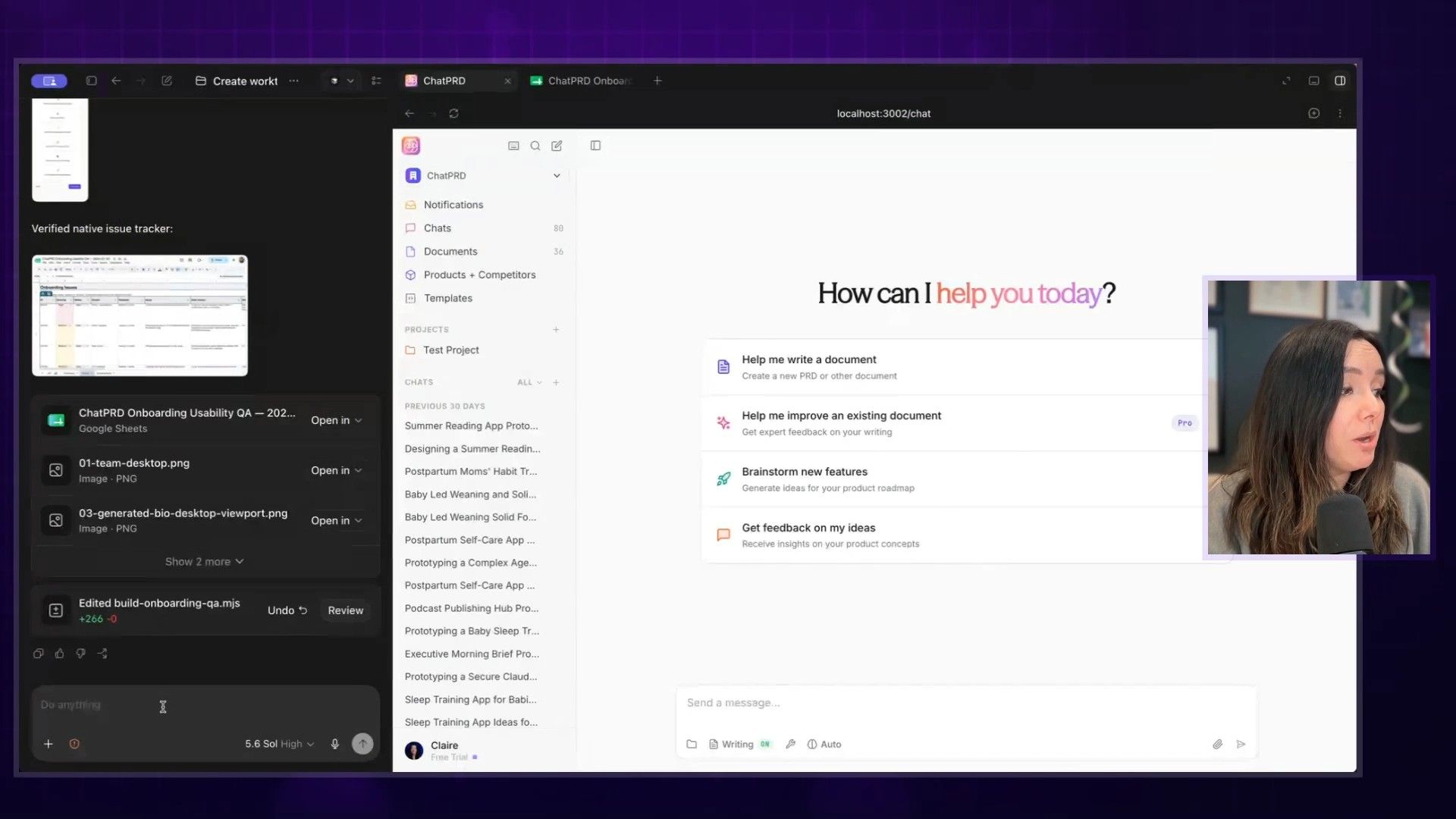Switch to the ChatPRD Onboarding tab
This screenshot has height=819, width=1456.
[x=581, y=80]
